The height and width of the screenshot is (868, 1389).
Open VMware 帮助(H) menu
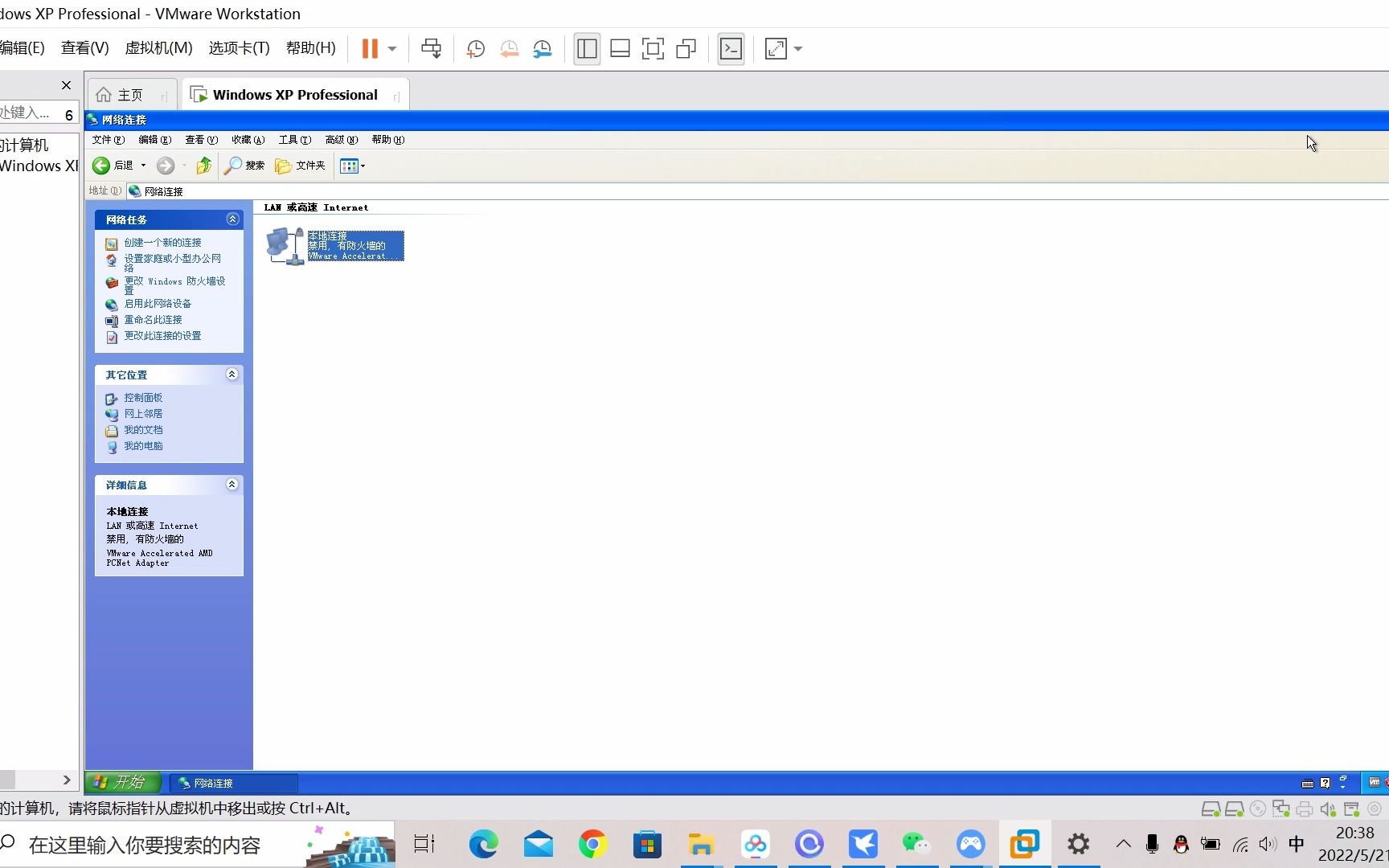tap(310, 48)
